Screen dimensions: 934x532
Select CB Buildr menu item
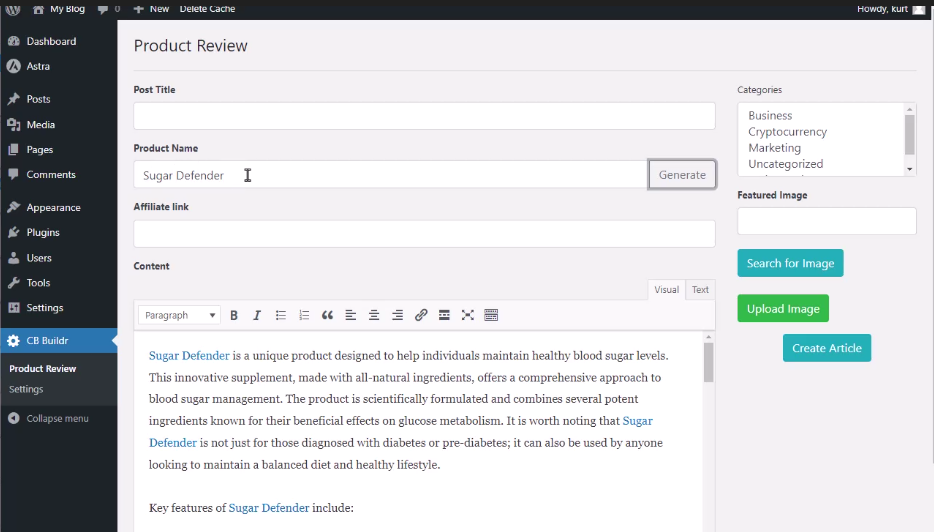click(58, 341)
